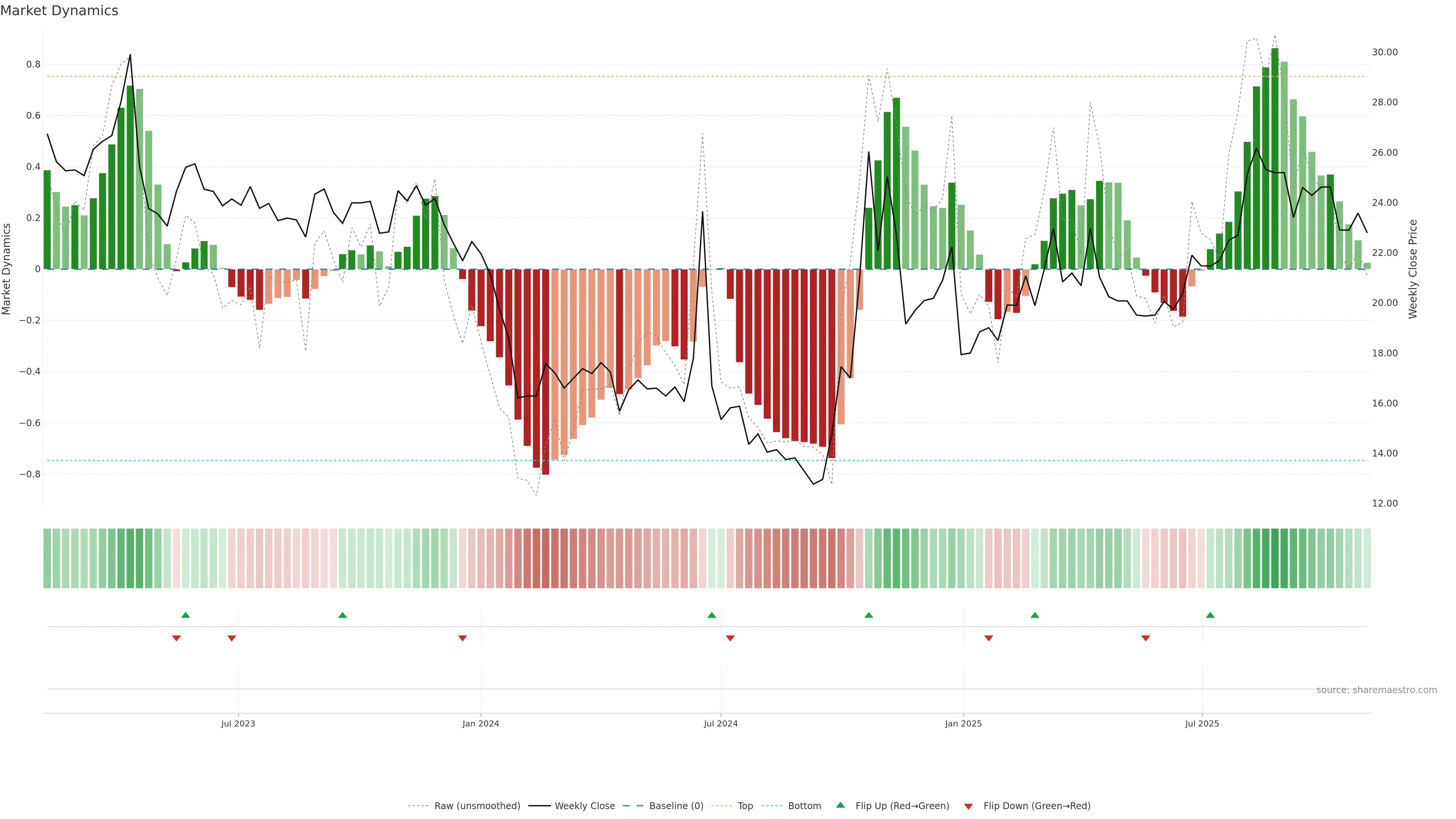1456x819 pixels.
Task: Click the red flip-down triangle just after Jan 2025
Action: [x=988, y=638]
